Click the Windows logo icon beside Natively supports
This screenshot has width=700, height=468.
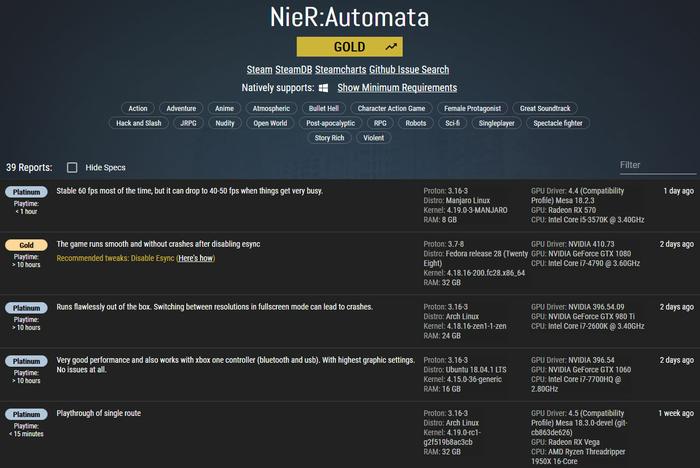pos(324,88)
